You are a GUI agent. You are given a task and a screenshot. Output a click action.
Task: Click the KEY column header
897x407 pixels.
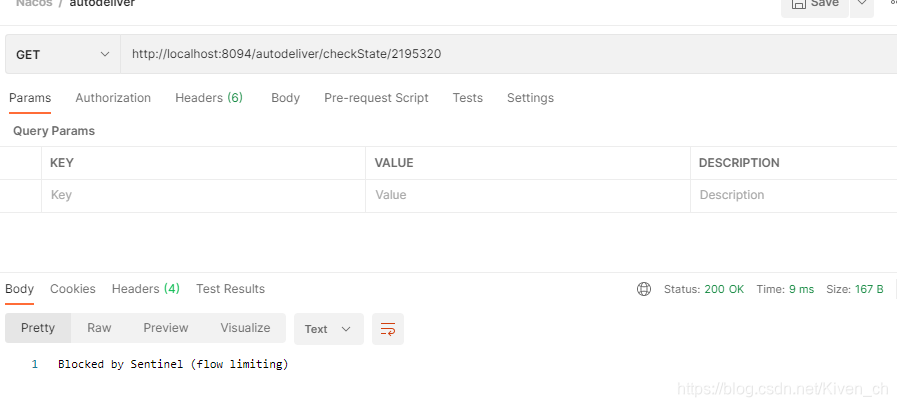62,163
